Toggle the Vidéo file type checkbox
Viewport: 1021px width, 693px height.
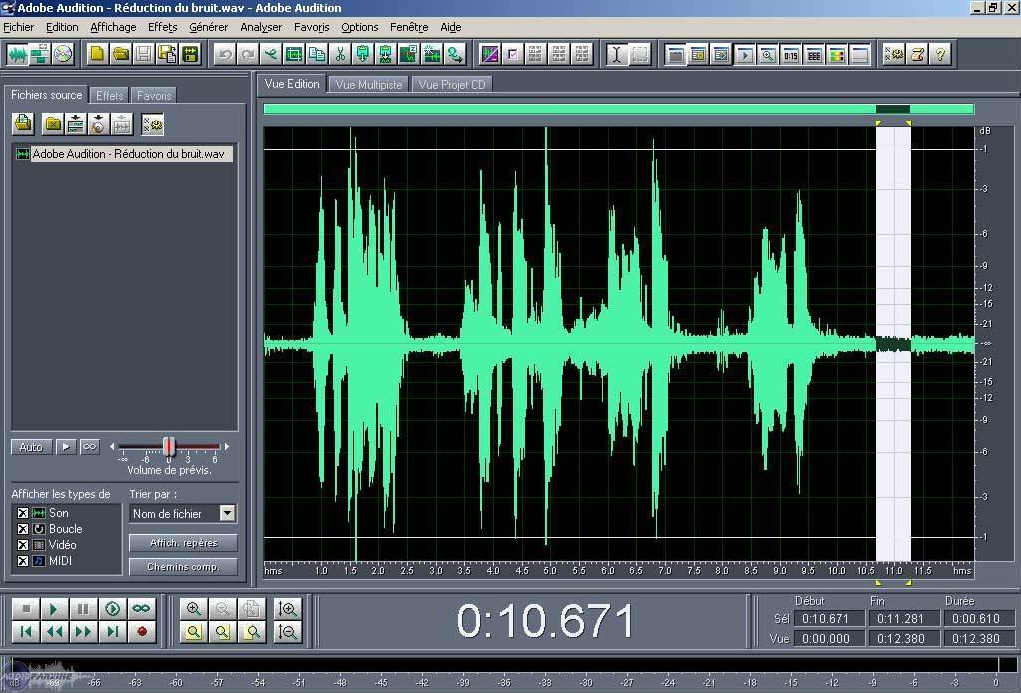click(23, 545)
